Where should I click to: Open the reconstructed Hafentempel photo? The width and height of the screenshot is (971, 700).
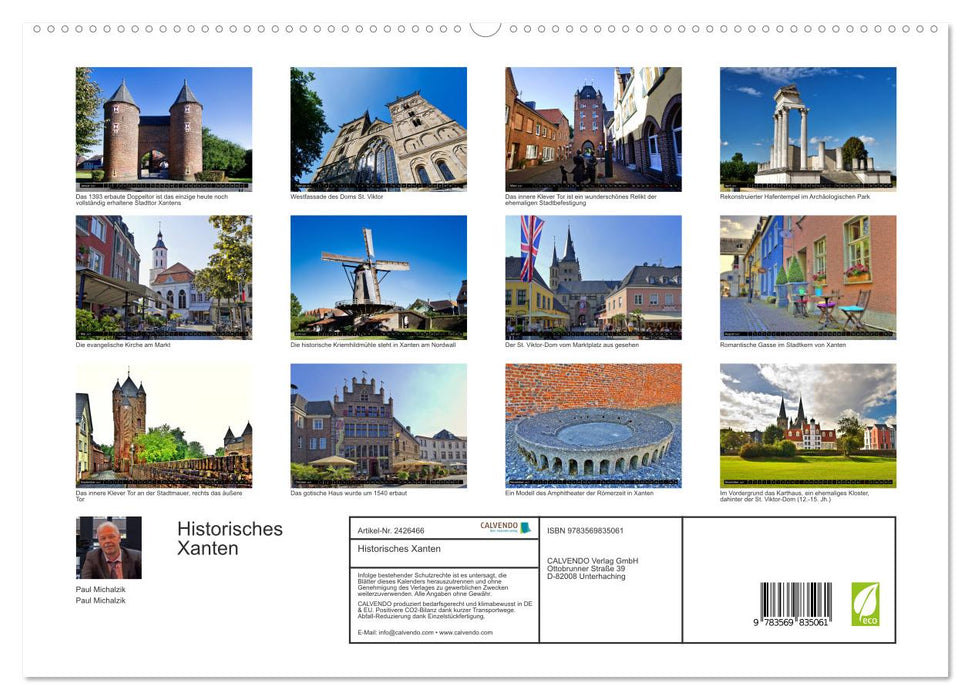[x=808, y=129]
